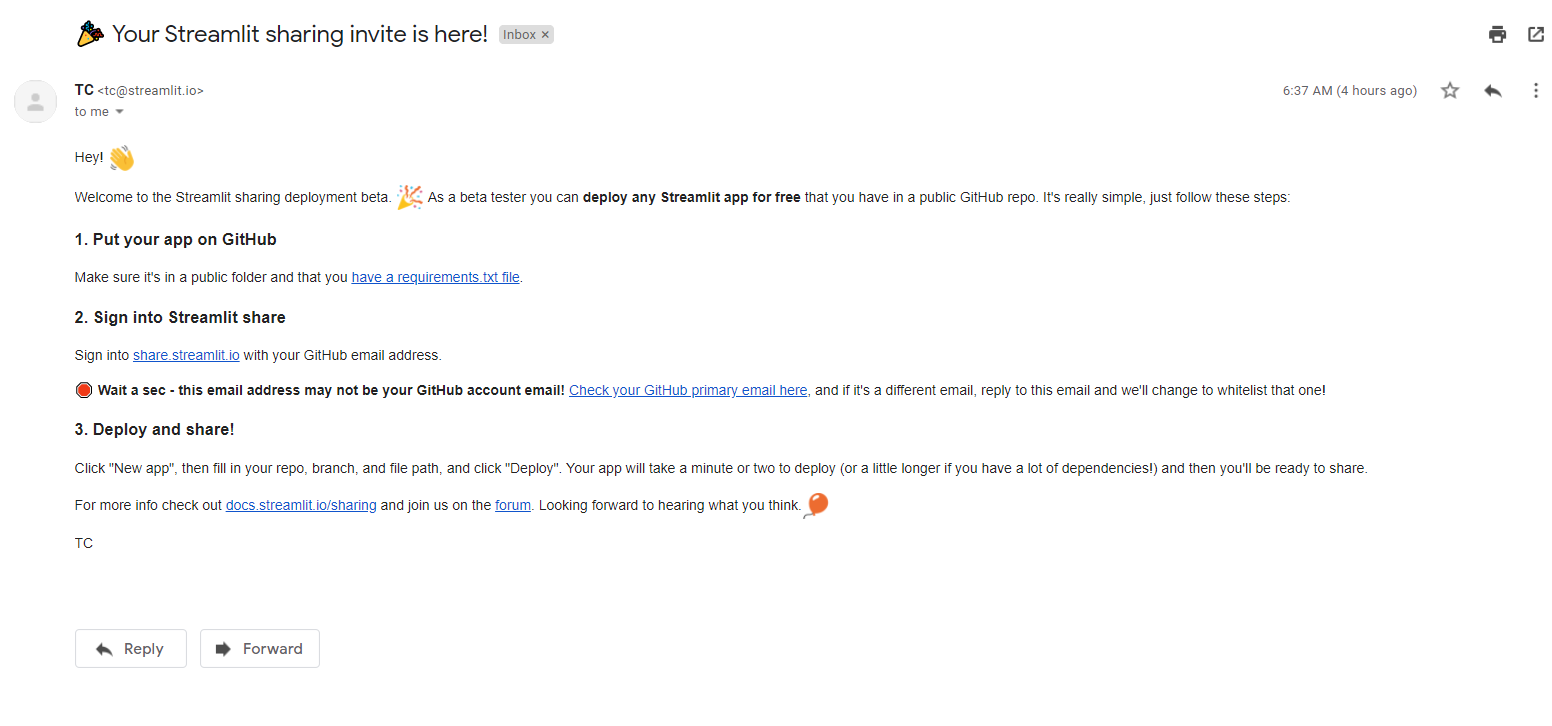Star this email from TC

[1450, 91]
